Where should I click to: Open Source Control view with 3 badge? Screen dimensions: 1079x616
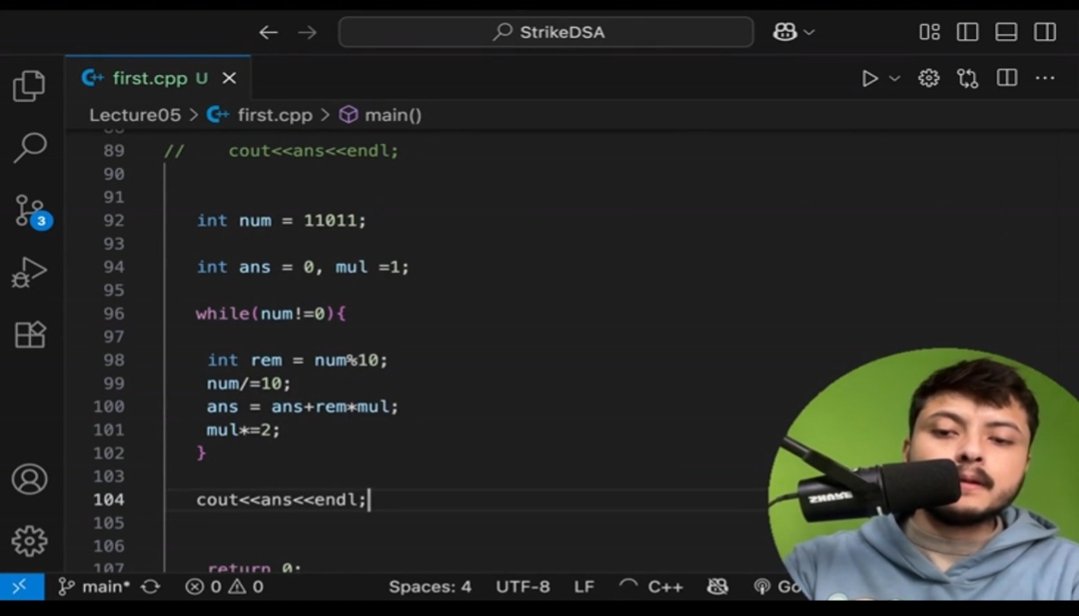tap(32, 211)
